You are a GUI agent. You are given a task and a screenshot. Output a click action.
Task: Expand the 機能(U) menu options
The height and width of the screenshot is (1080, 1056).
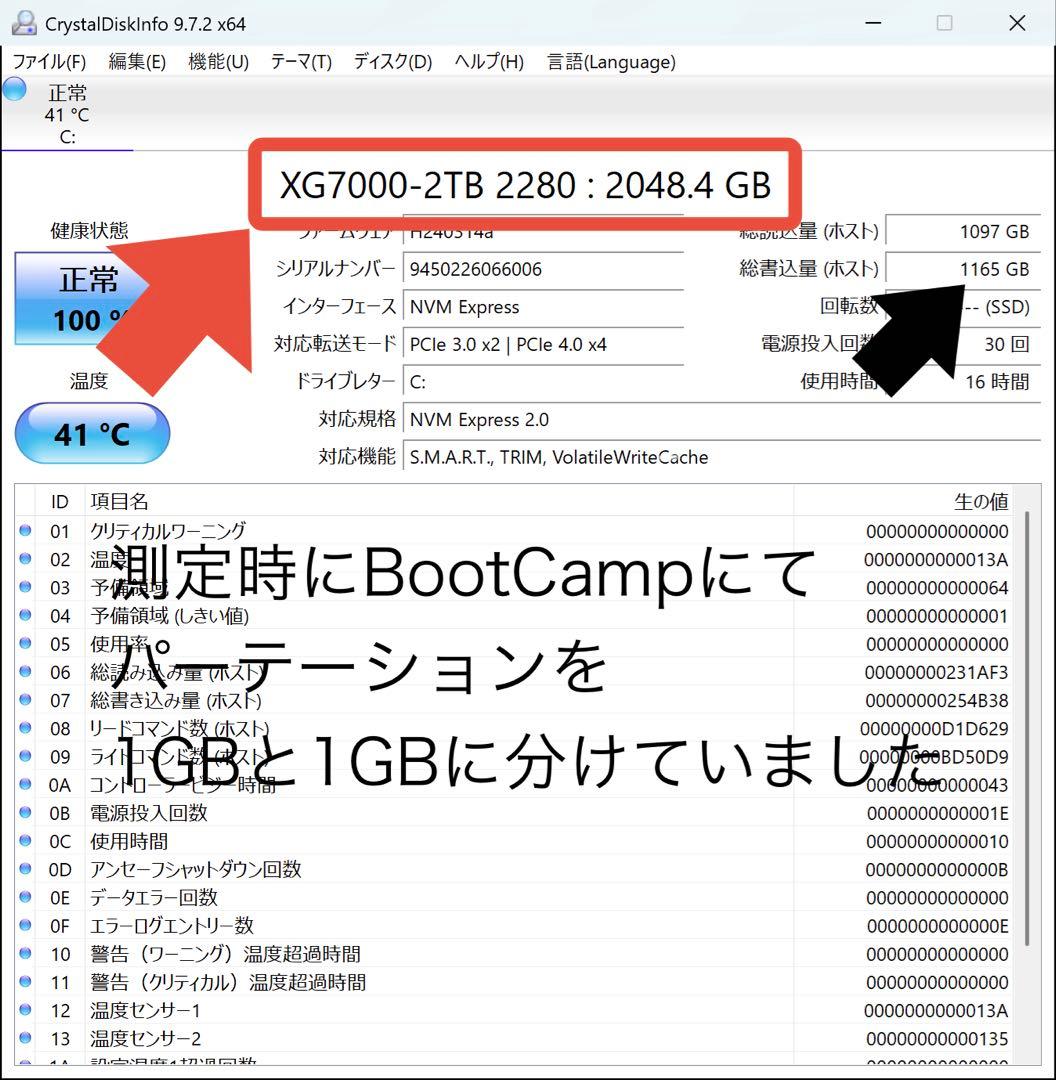218,61
